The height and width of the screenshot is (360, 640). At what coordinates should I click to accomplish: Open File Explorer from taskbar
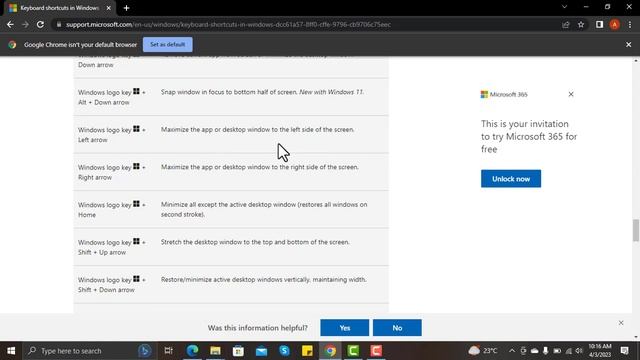(x=215, y=351)
